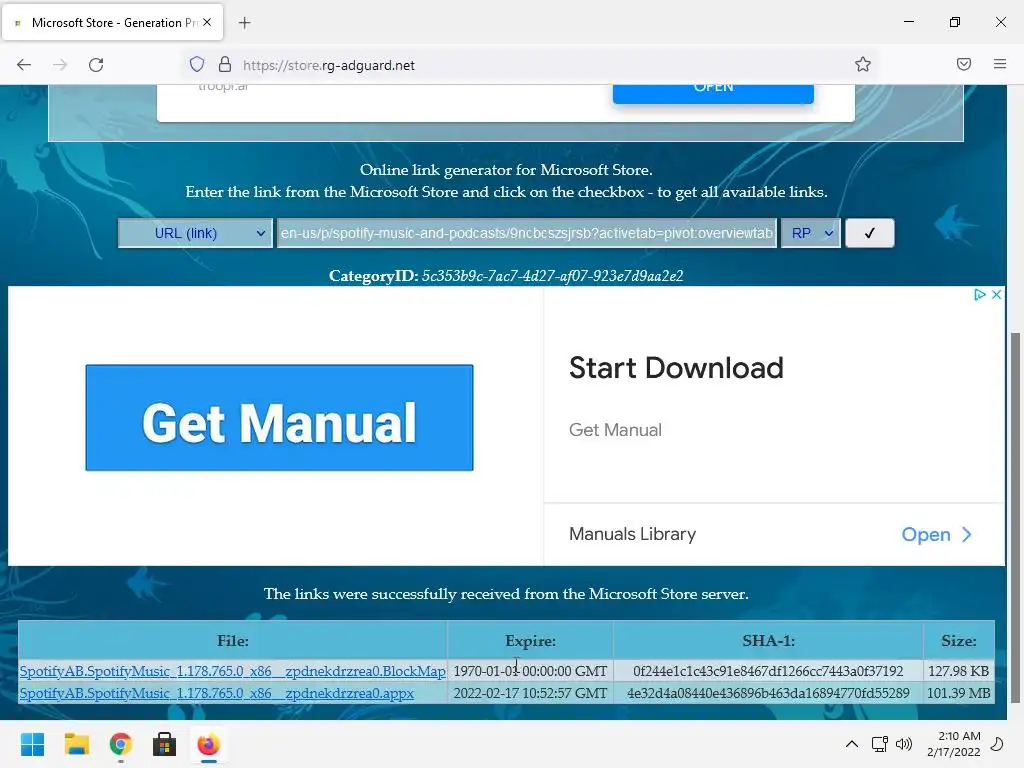Click the Spotify store link input field
The width and height of the screenshot is (1024, 768).
[526, 233]
